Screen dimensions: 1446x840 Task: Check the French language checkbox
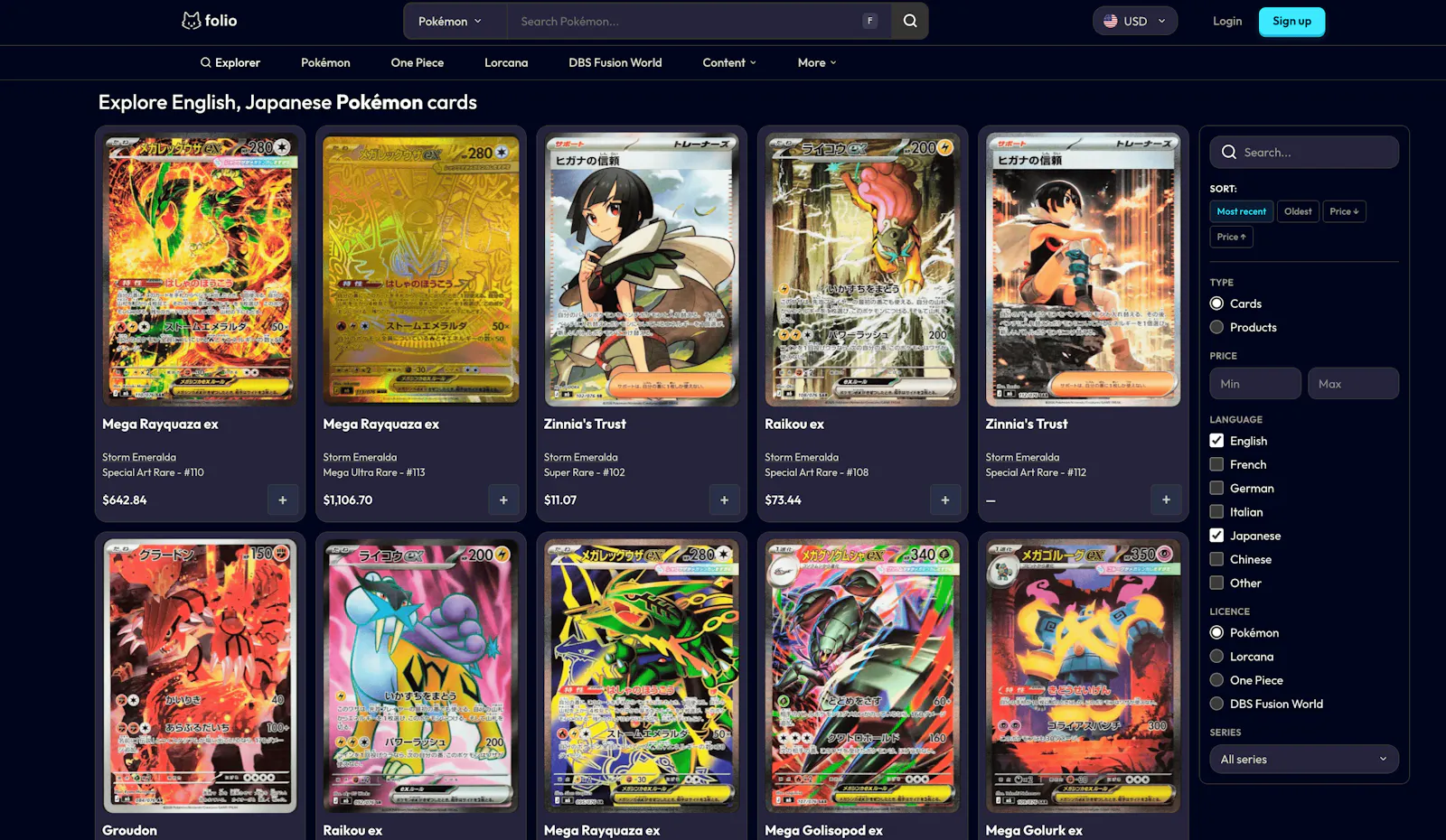click(x=1216, y=464)
